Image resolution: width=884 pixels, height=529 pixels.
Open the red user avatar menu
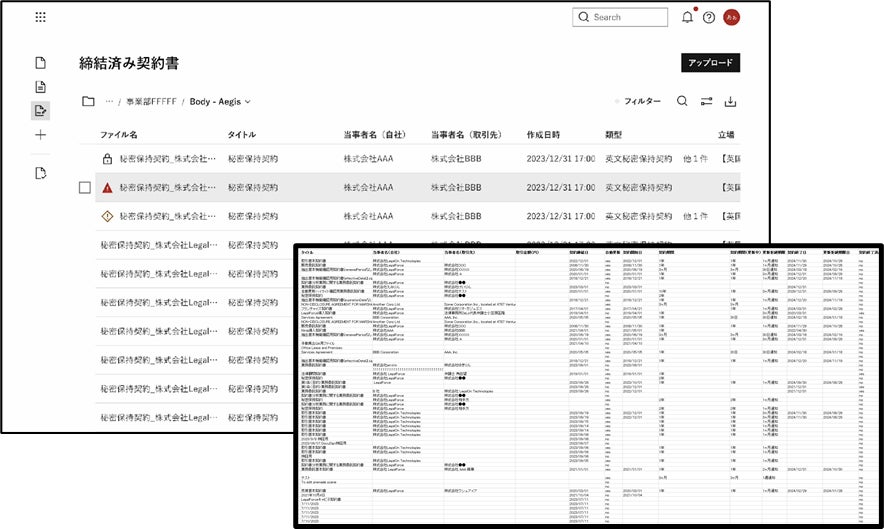pos(731,17)
